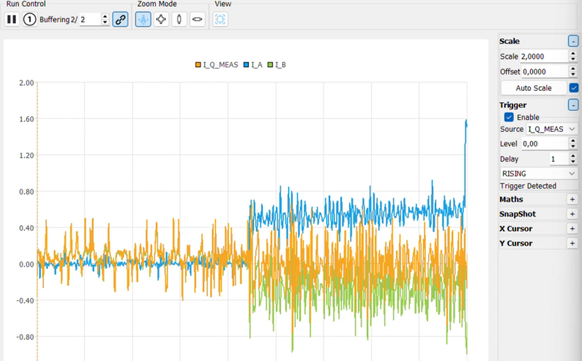
Task: Click the -0.80 y-axis label
Action: [x=25, y=337]
